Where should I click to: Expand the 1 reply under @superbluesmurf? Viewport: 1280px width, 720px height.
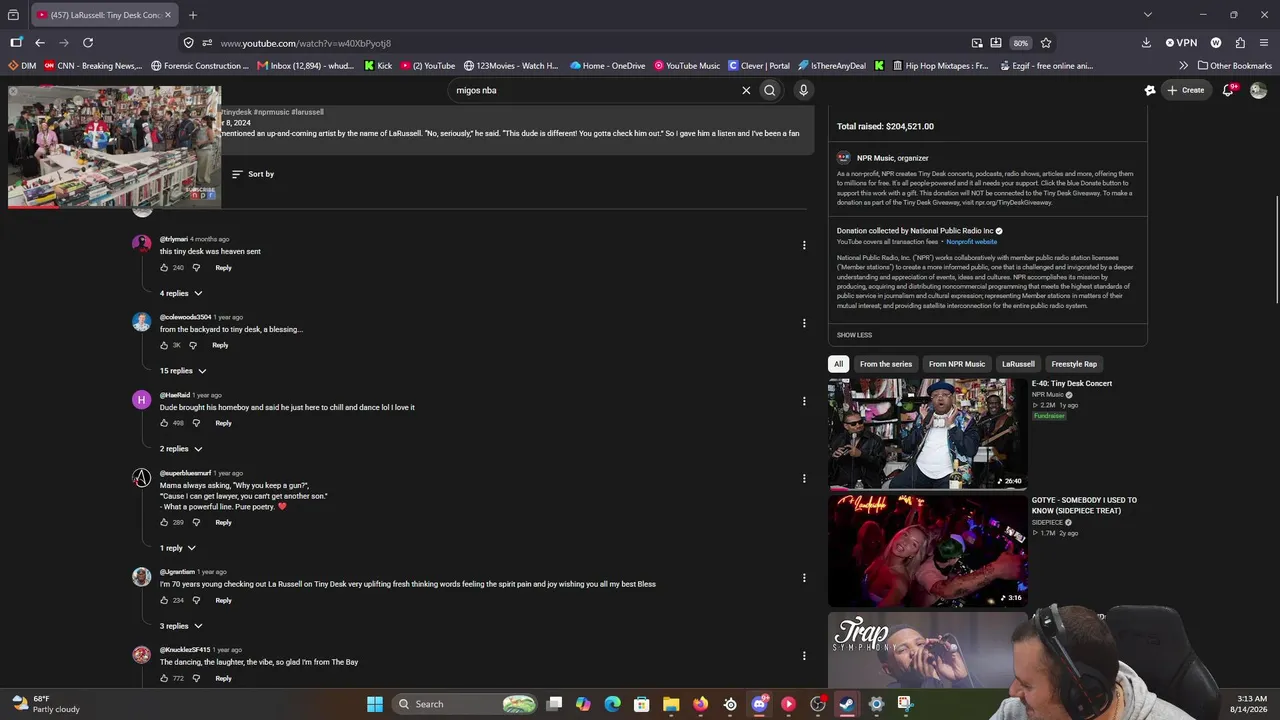tap(178, 548)
